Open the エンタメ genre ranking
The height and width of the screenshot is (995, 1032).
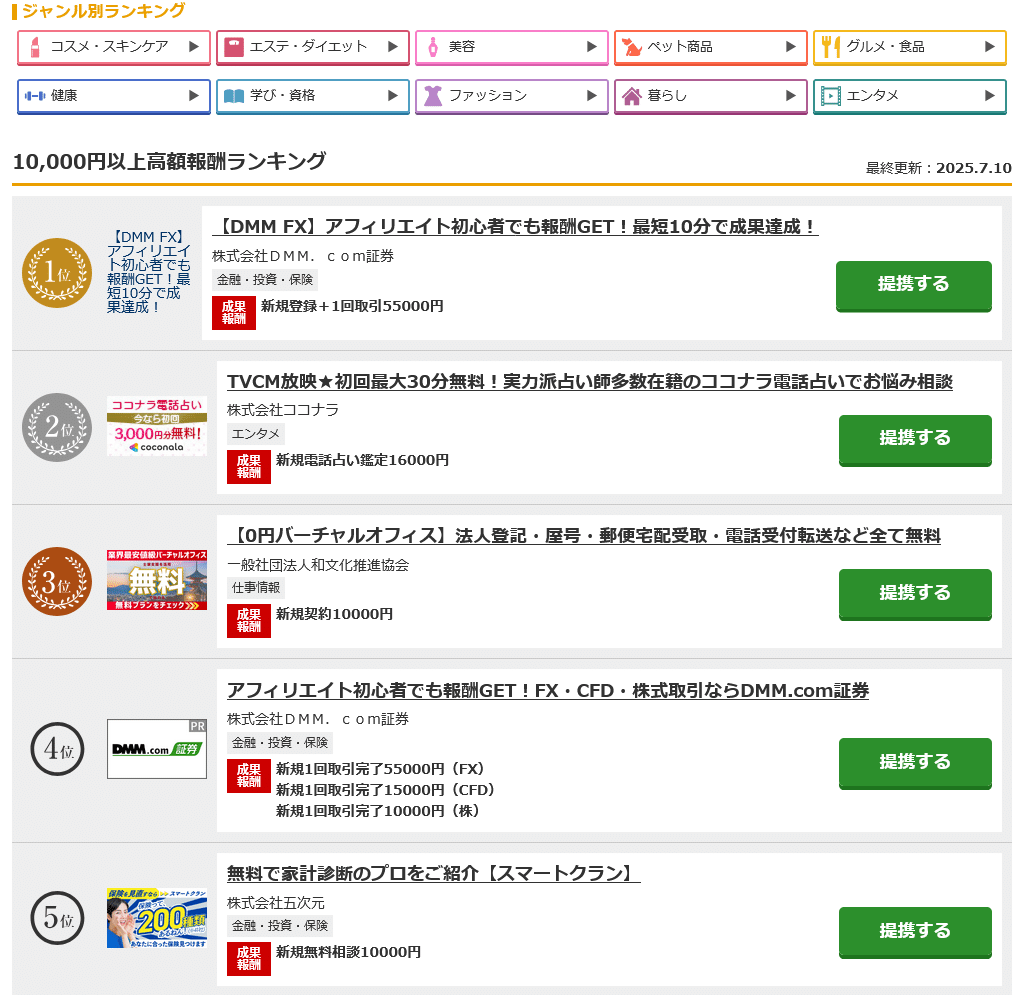[910, 97]
